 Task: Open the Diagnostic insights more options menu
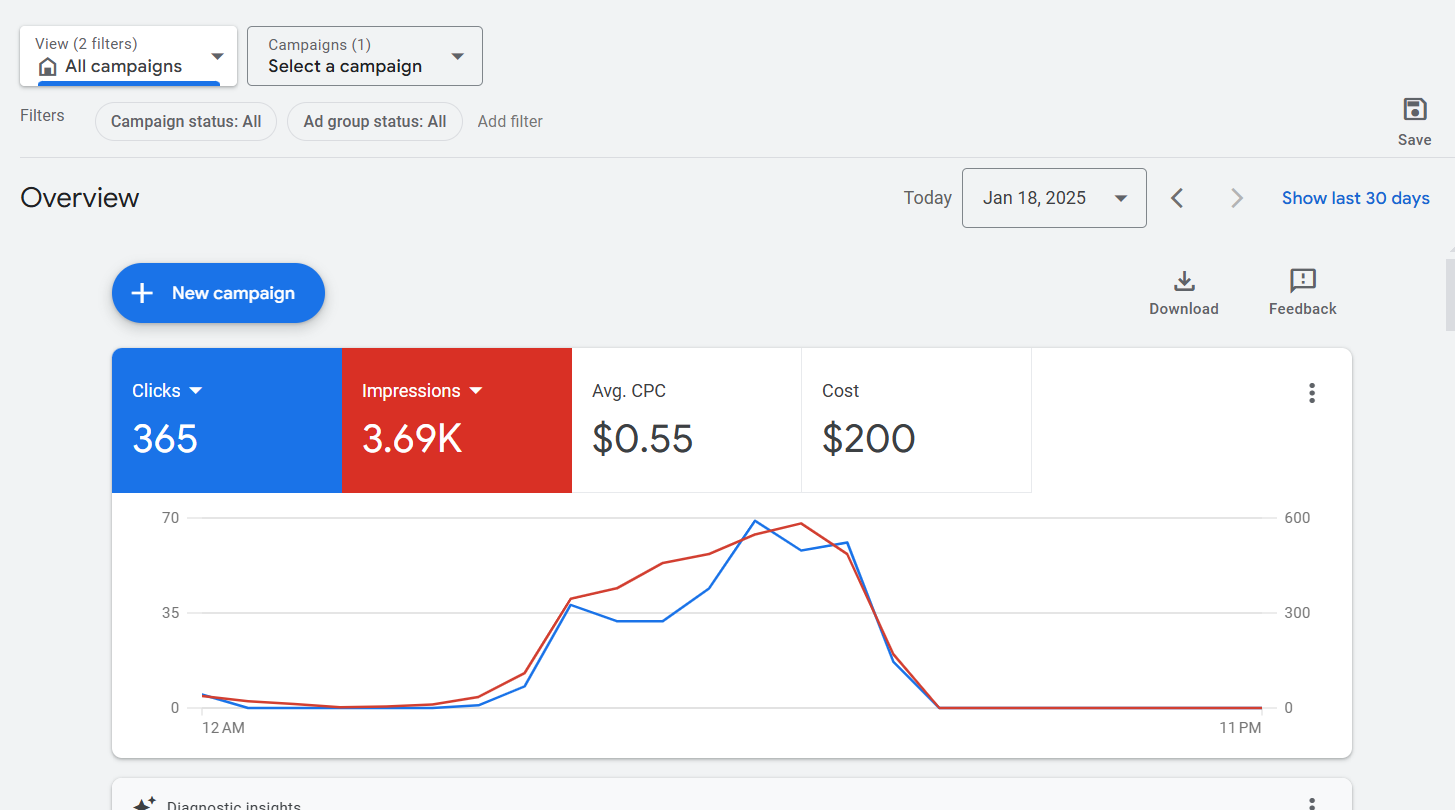1312,803
